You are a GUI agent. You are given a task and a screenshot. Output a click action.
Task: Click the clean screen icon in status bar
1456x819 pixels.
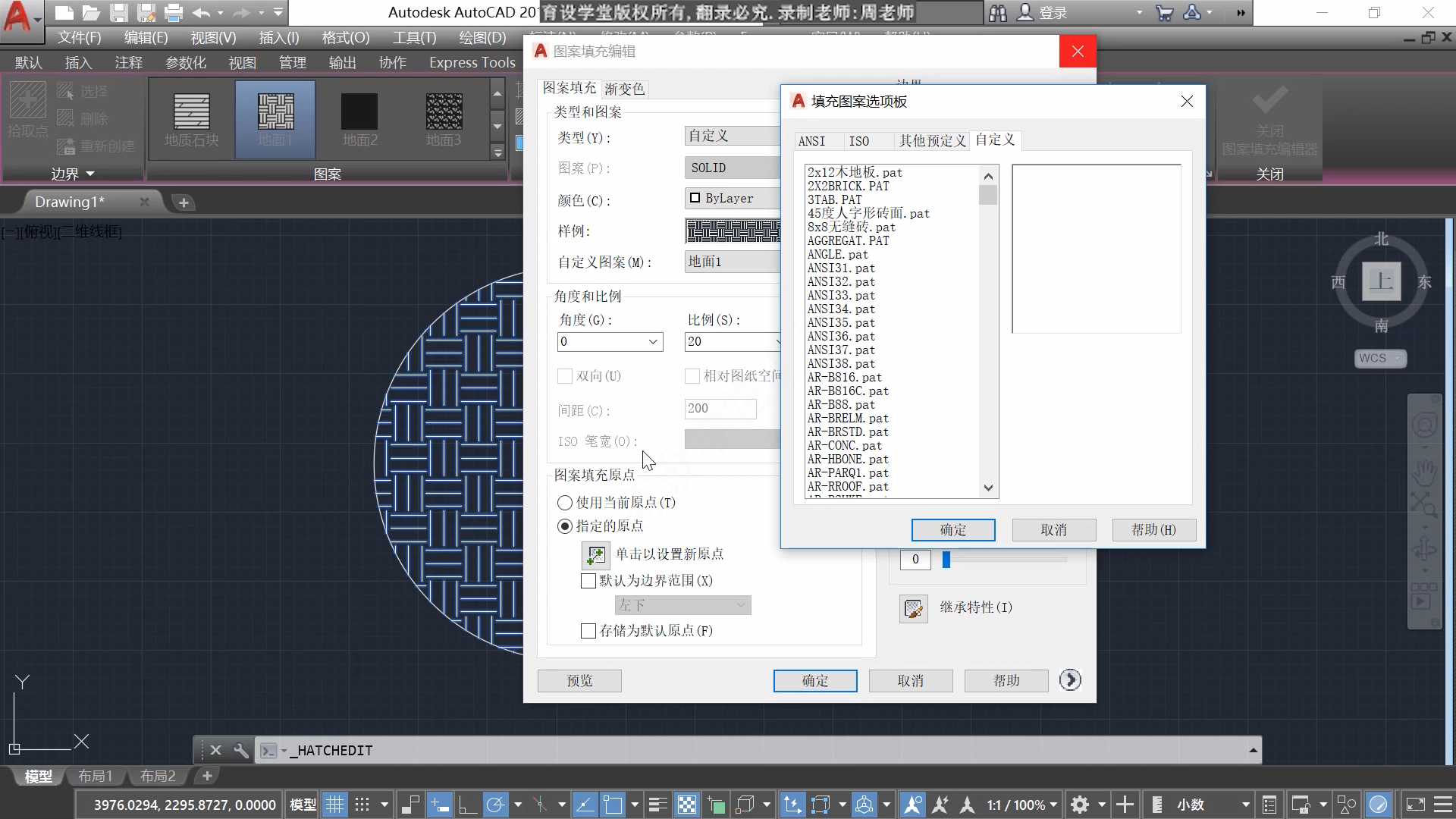click(1415, 805)
